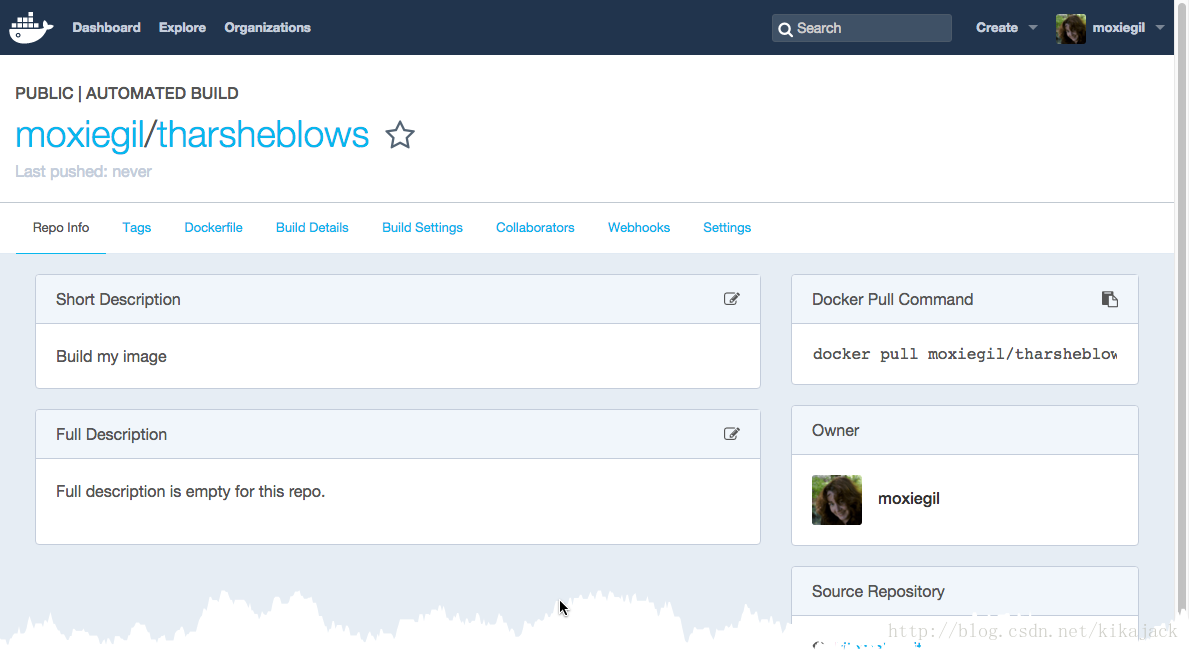1189x651 pixels.
Task: Click the search magnifier icon
Action: click(785, 29)
